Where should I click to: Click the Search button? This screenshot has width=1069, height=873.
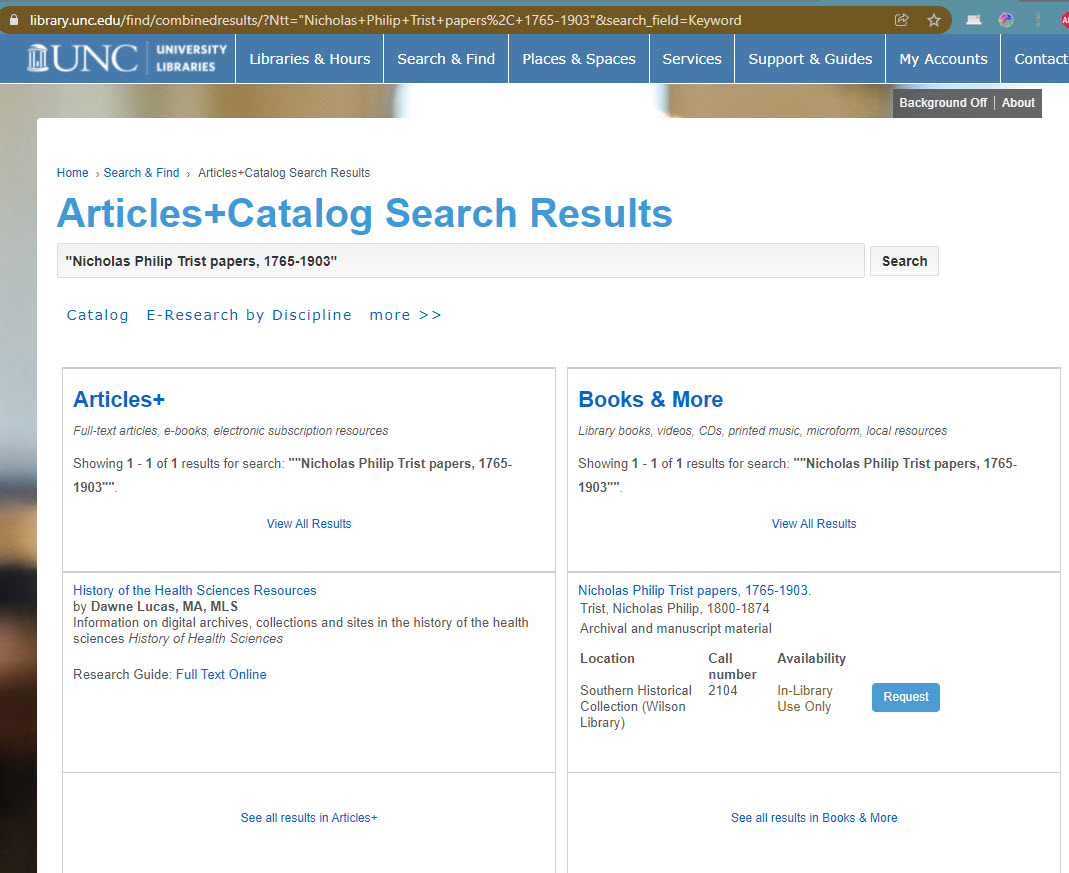click(904, 261)
